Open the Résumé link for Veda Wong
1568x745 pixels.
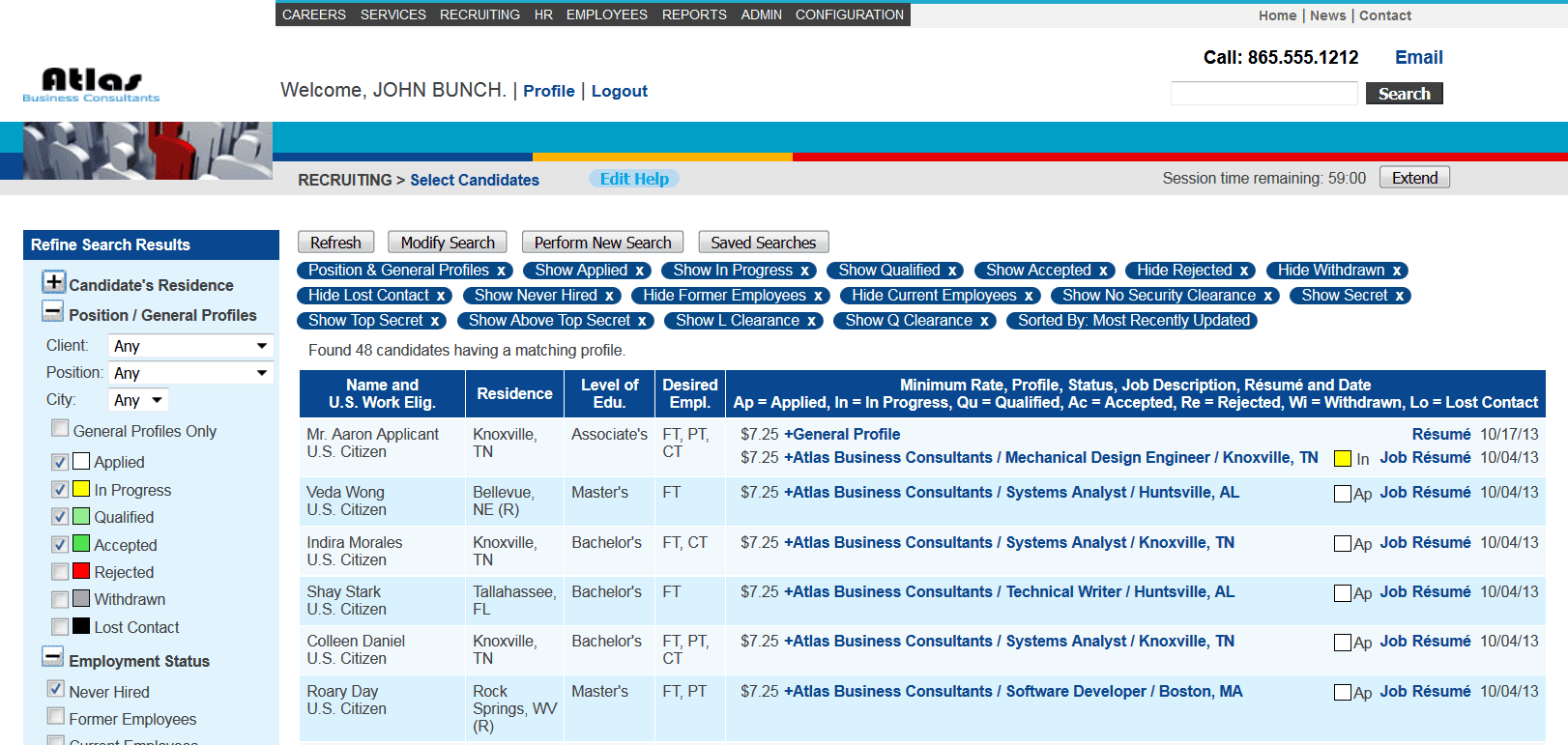(x=1441, y=493)
